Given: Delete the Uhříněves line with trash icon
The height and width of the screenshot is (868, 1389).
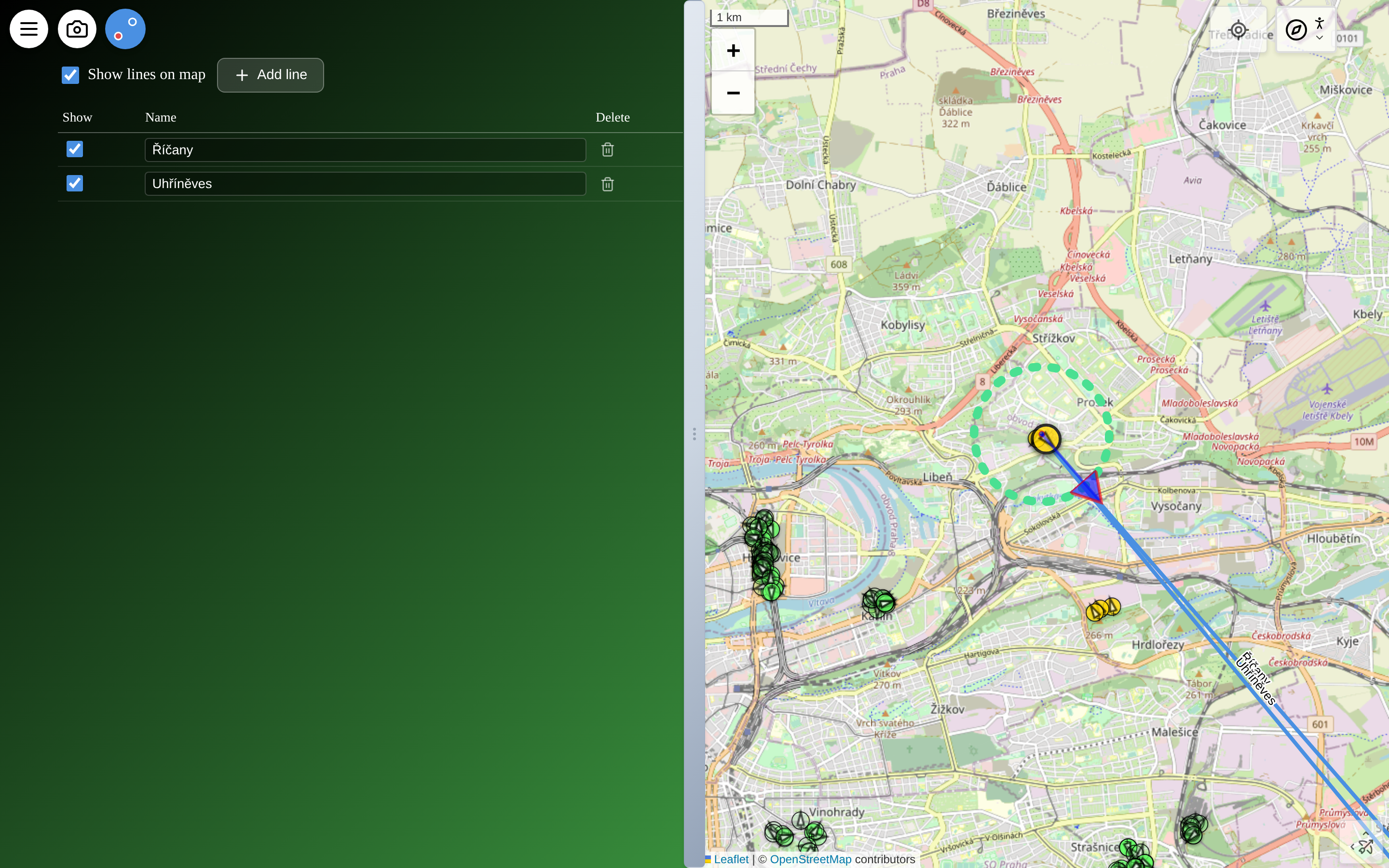Looking at the screenshot, I should [607, 184].
